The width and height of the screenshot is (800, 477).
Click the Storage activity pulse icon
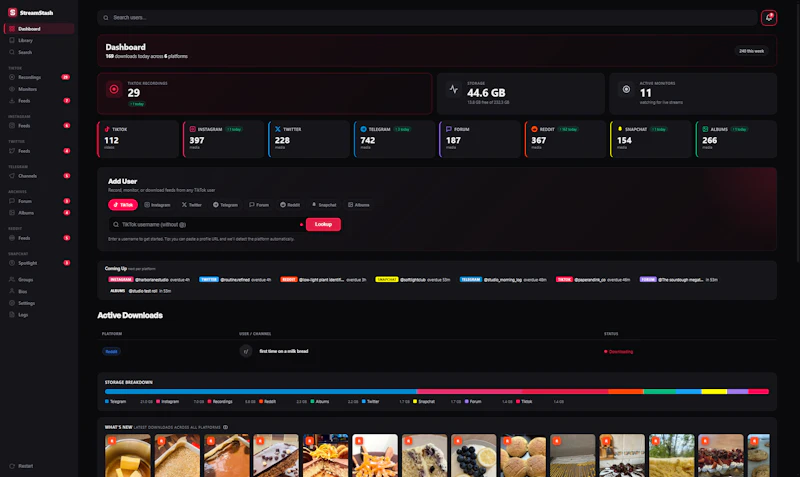(x=454, y=89)
